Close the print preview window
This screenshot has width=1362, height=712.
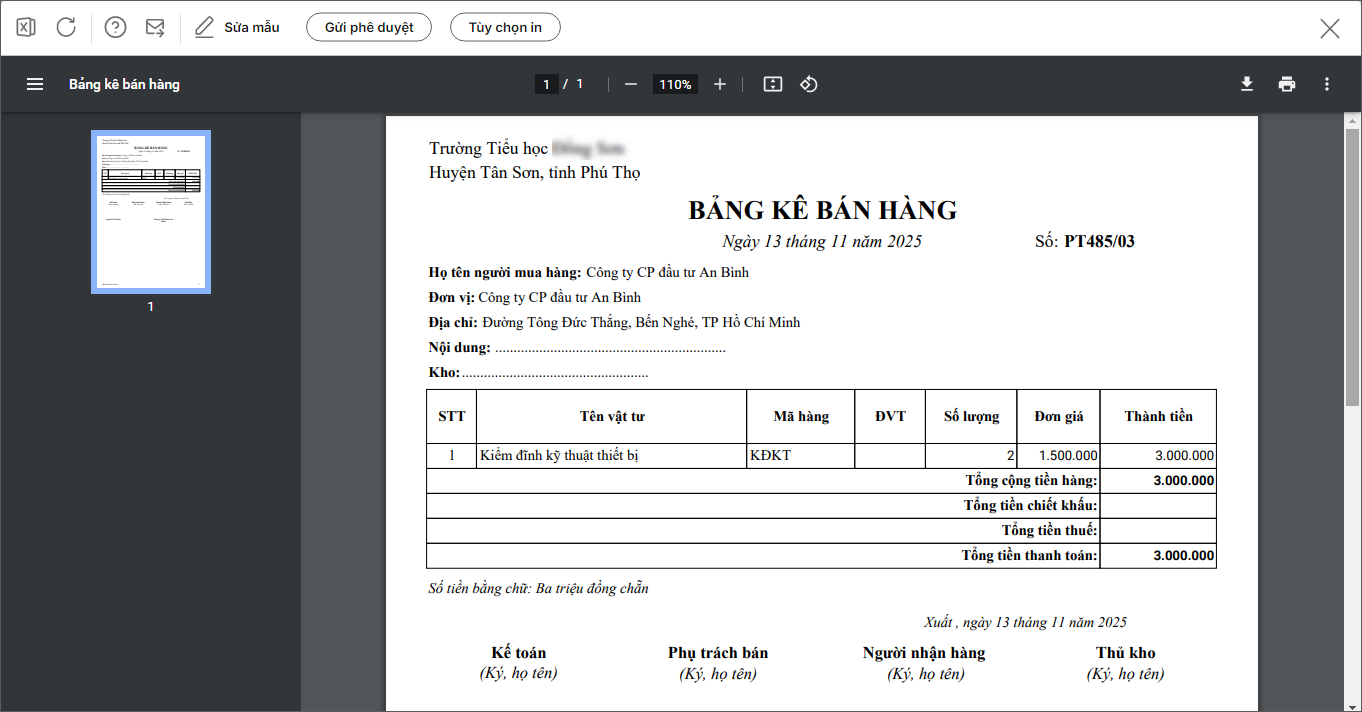pos(1330,28)
